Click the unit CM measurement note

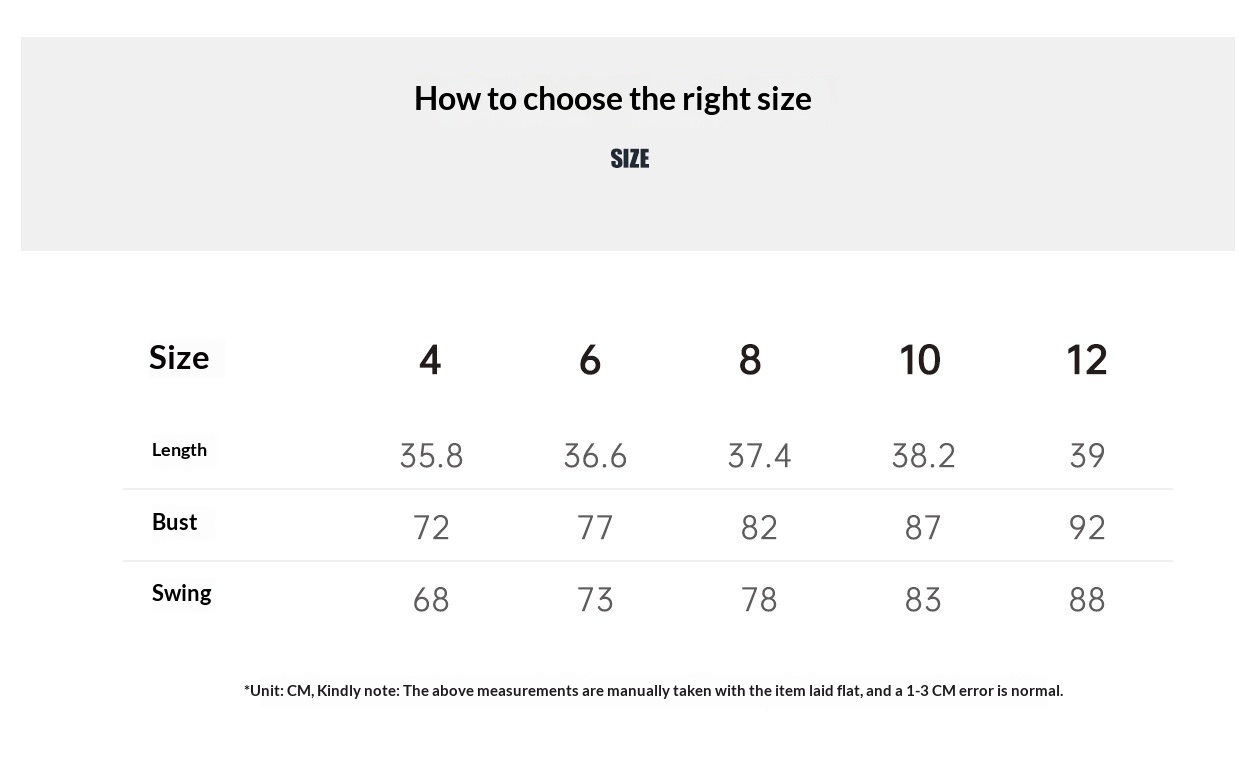(x=653, y=691)
